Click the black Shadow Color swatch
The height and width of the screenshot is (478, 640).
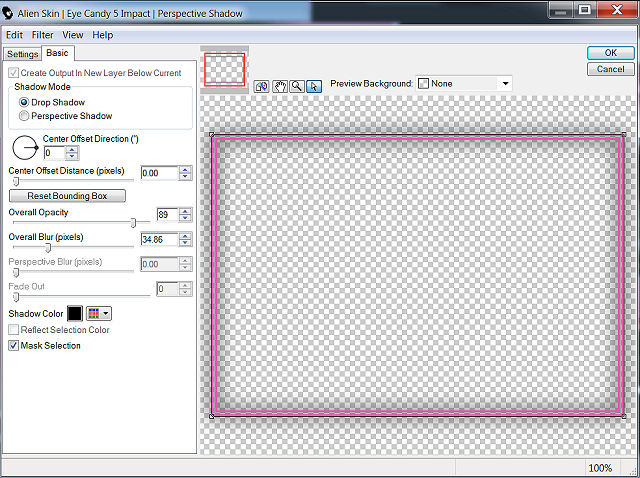coord(75,313)
